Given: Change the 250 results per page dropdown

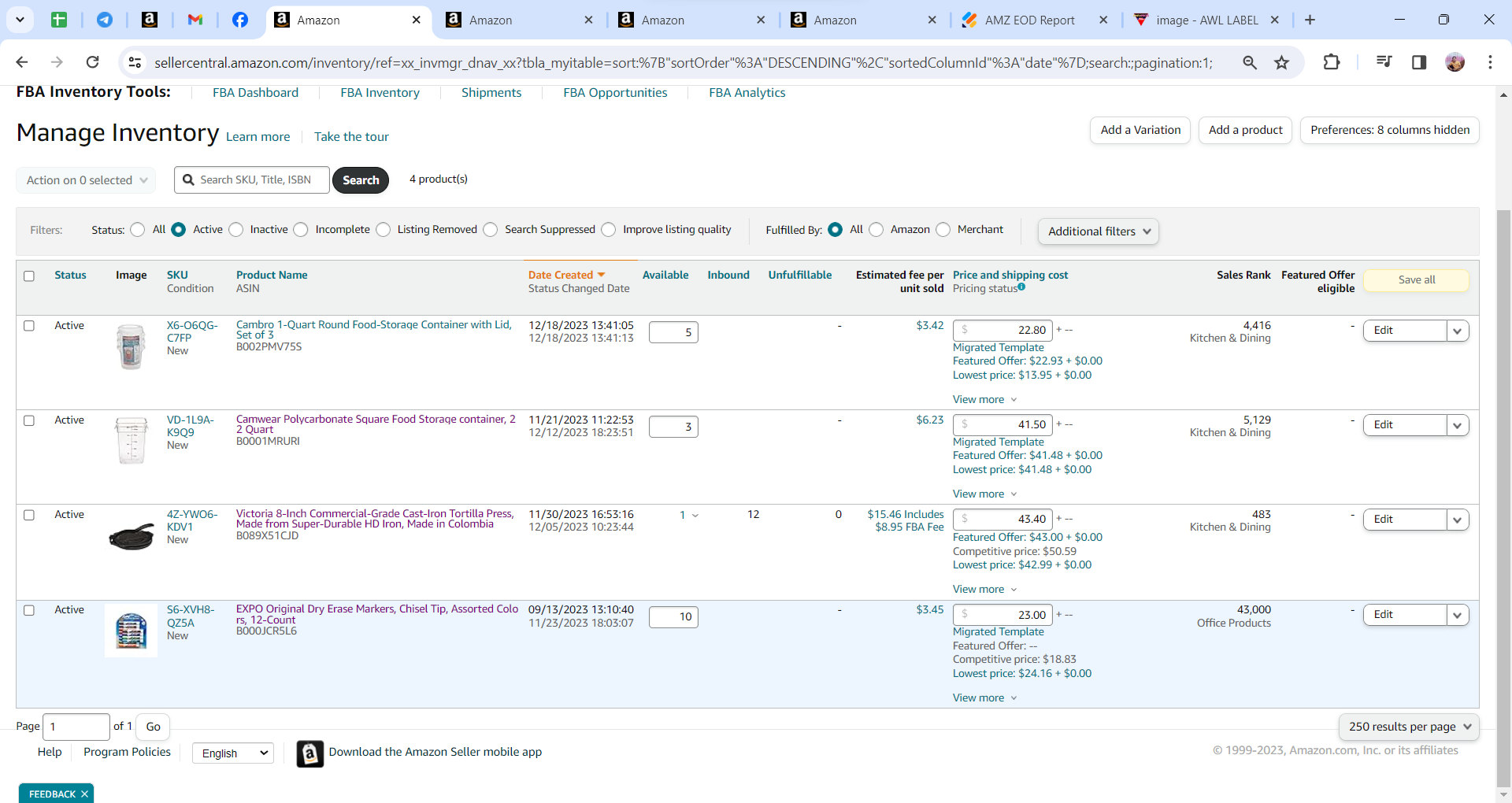Looking at the screenshot, I should [x=1409, y=727].
